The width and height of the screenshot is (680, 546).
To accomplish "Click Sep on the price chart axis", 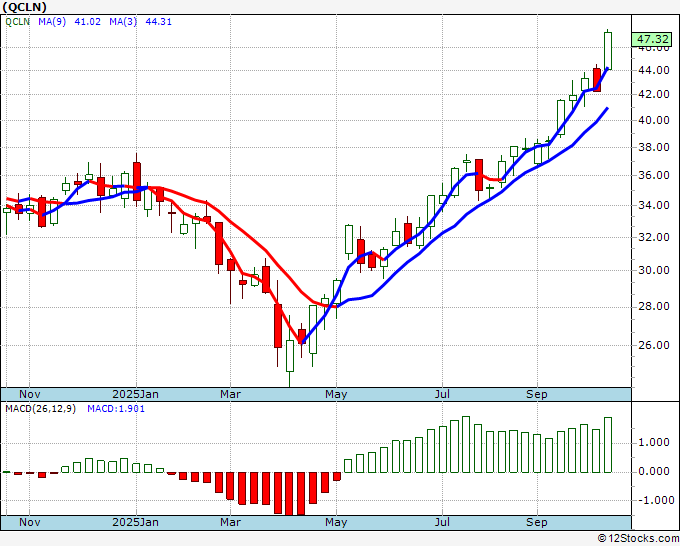I will click(x=537, y=394).
